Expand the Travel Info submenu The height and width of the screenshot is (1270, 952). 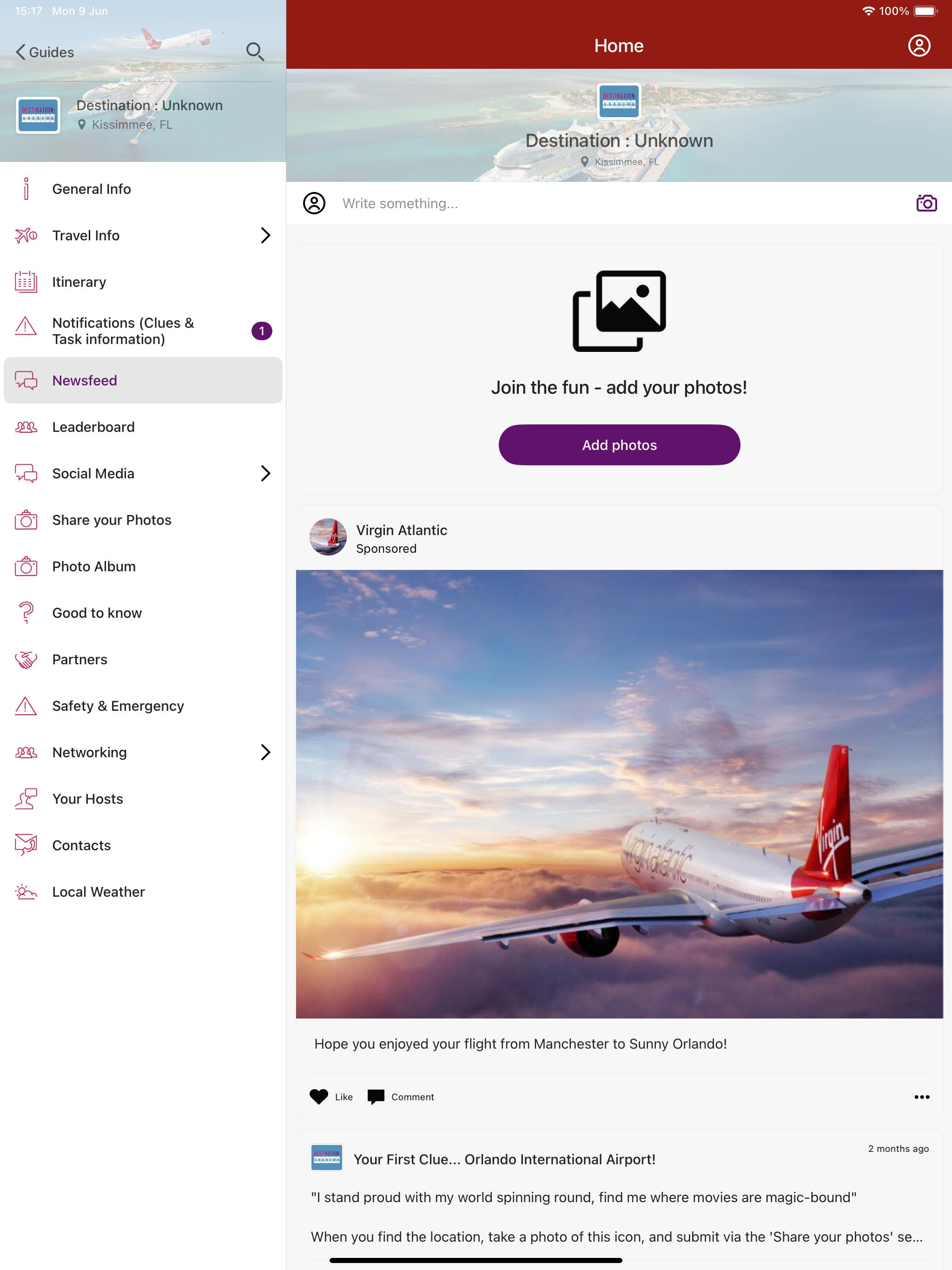click(x=265, y=235)
